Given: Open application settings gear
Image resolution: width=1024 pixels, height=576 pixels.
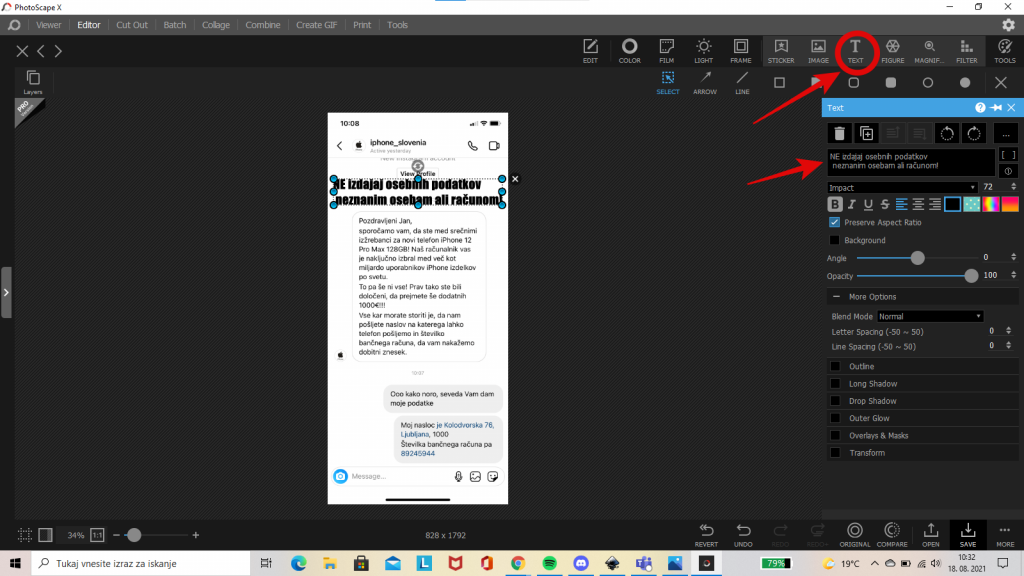Looking at the screenshot, I should click(1008, 25).
